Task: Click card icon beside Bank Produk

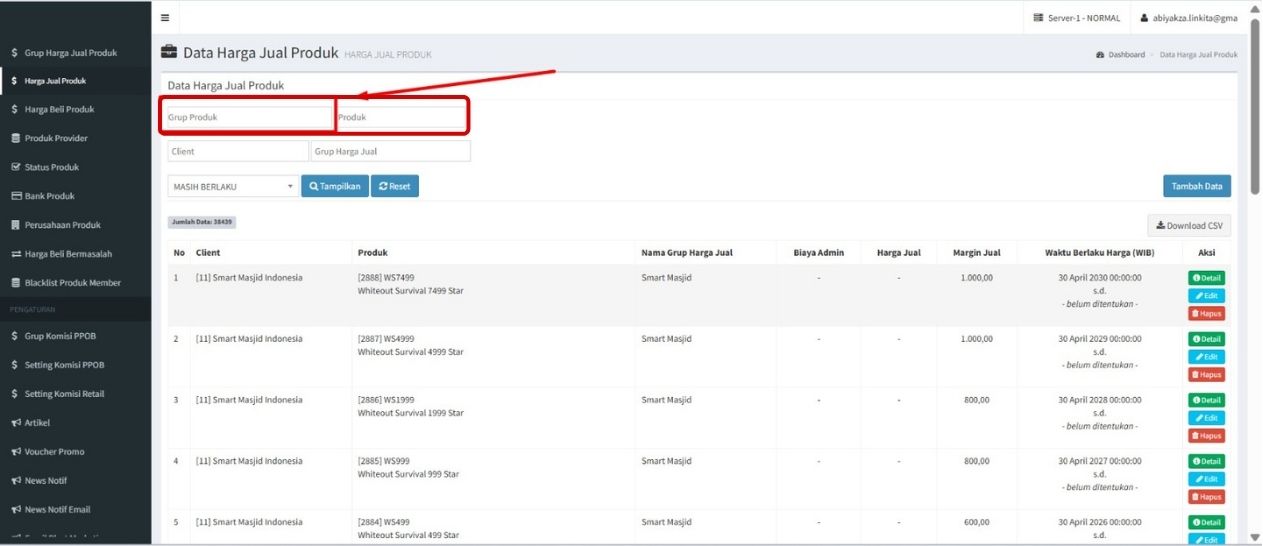Action: [15, 196]
